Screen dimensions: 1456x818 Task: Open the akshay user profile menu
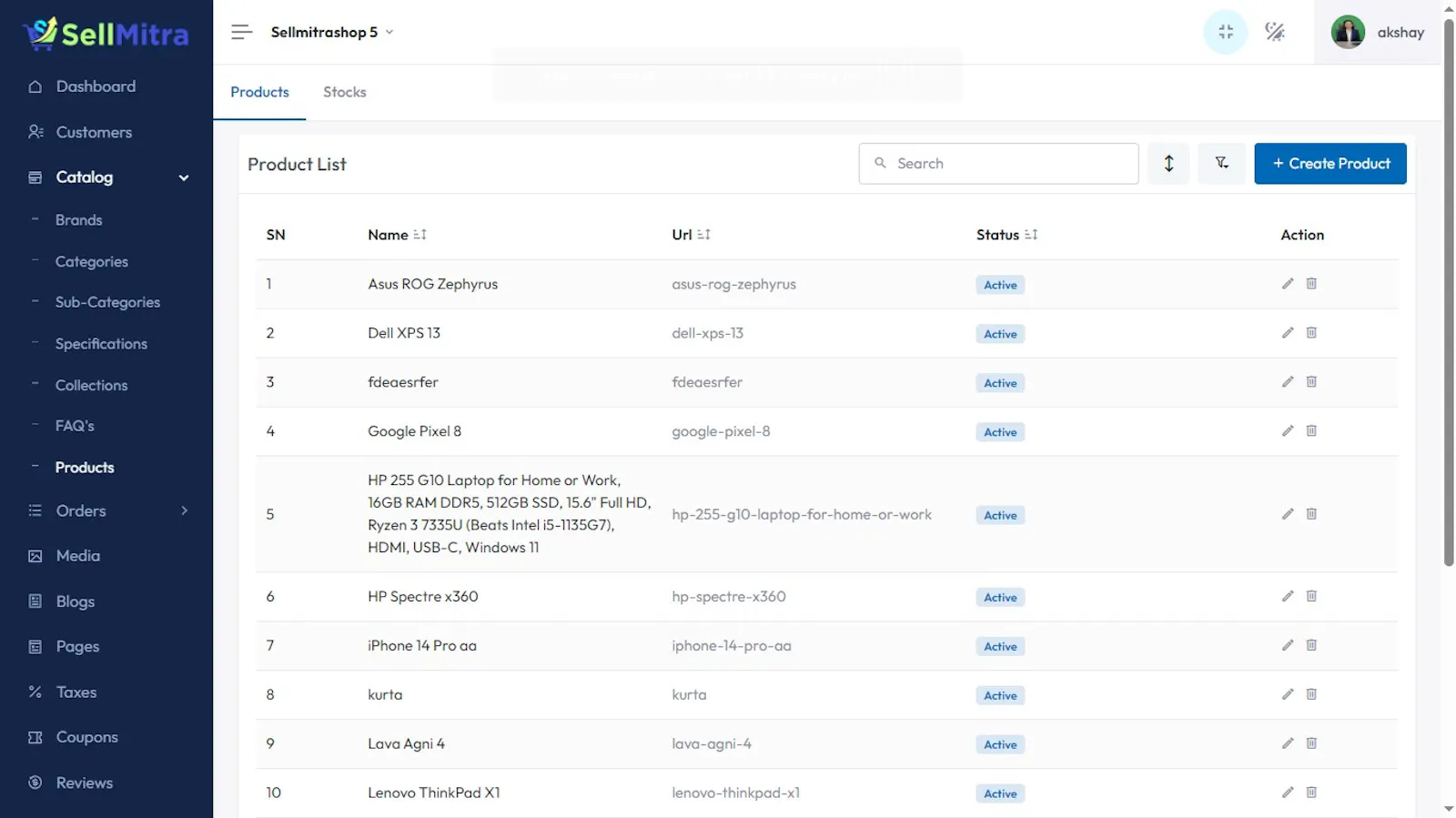[x=1378, y=32]
